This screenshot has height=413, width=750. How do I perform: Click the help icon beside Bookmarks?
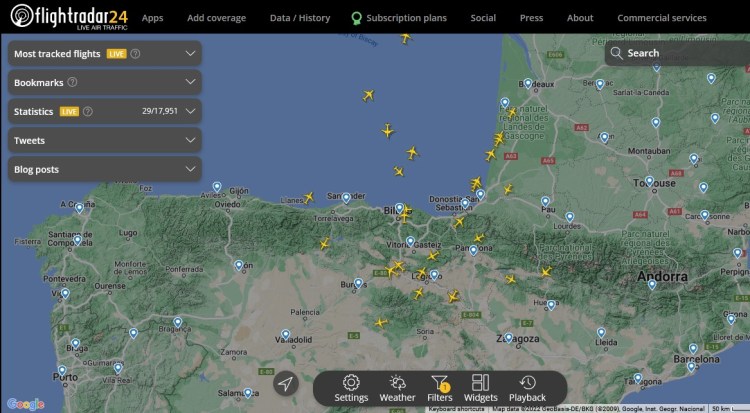[x=72, y=82]
